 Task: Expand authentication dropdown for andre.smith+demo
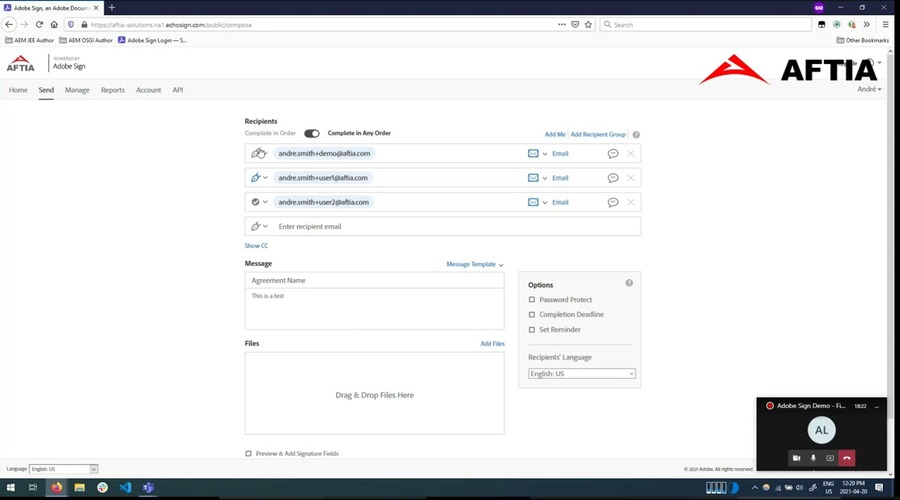(545, 154)
